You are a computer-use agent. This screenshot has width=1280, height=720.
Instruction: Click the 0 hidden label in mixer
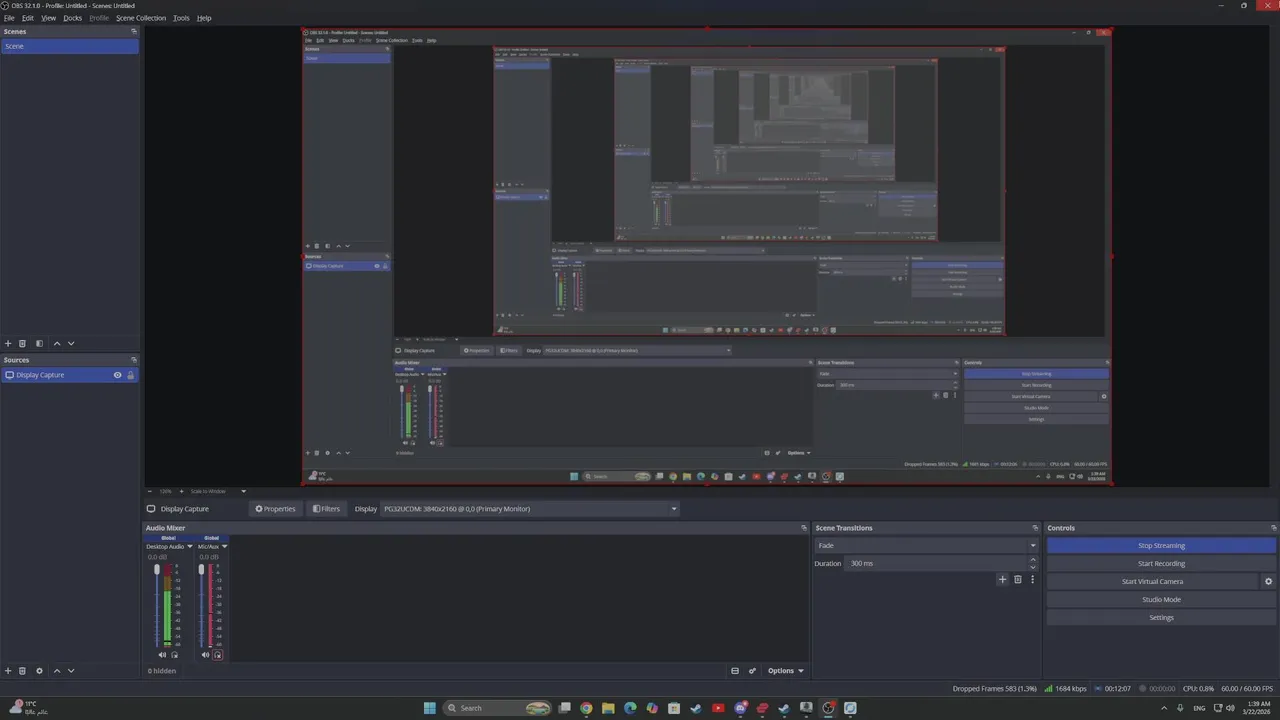click(x=162, y=671)
